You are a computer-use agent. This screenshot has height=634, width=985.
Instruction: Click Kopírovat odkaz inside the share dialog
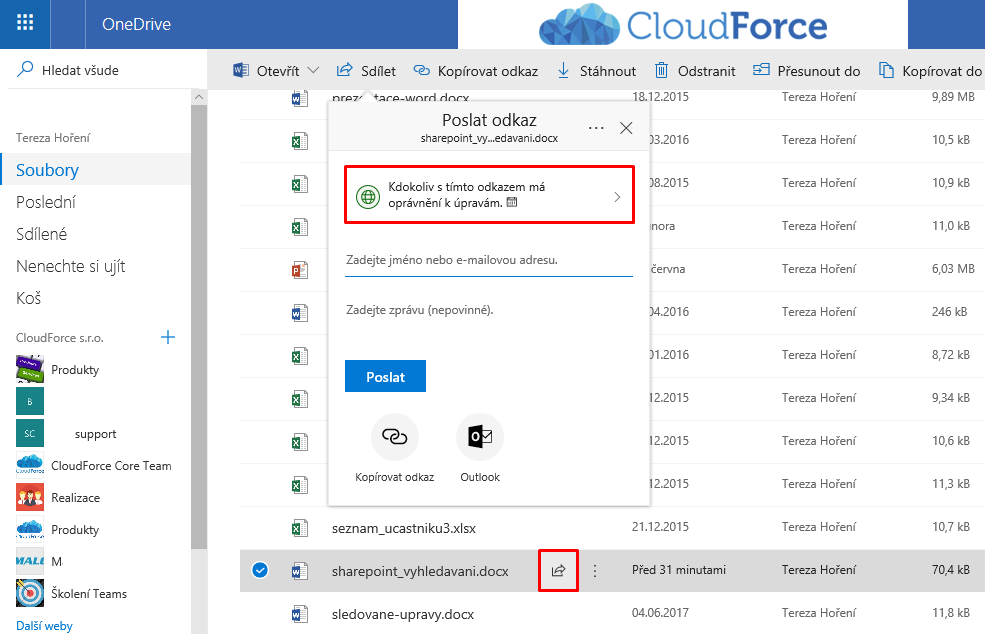click(x=395, y=437)
